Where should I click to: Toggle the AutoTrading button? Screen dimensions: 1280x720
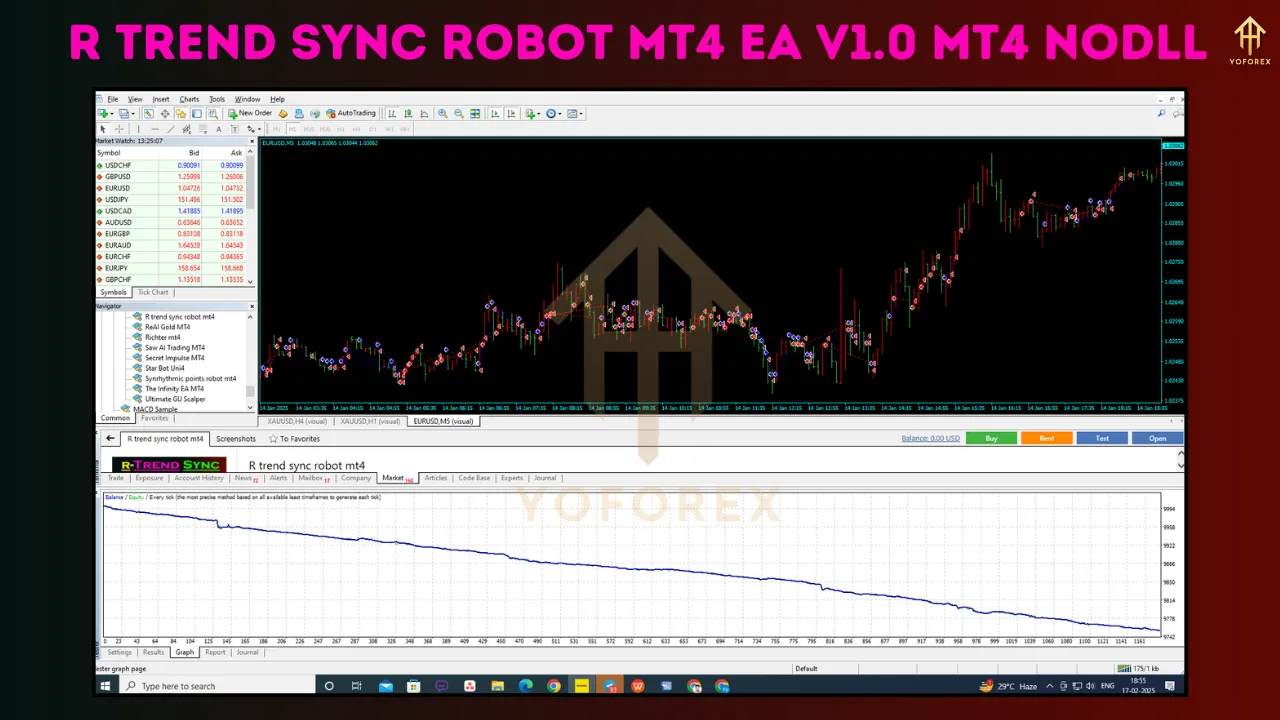(x=351, y=113)
